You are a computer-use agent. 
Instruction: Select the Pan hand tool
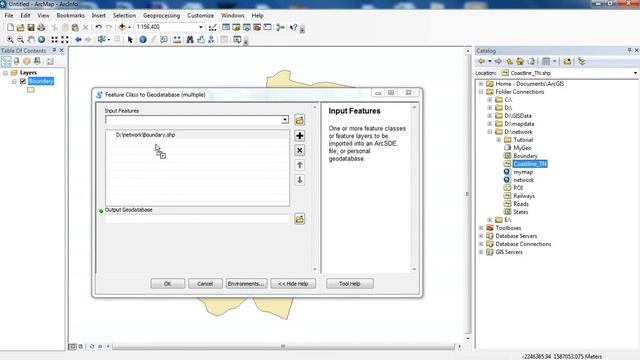pyautogui.click(x=31, y=40)
